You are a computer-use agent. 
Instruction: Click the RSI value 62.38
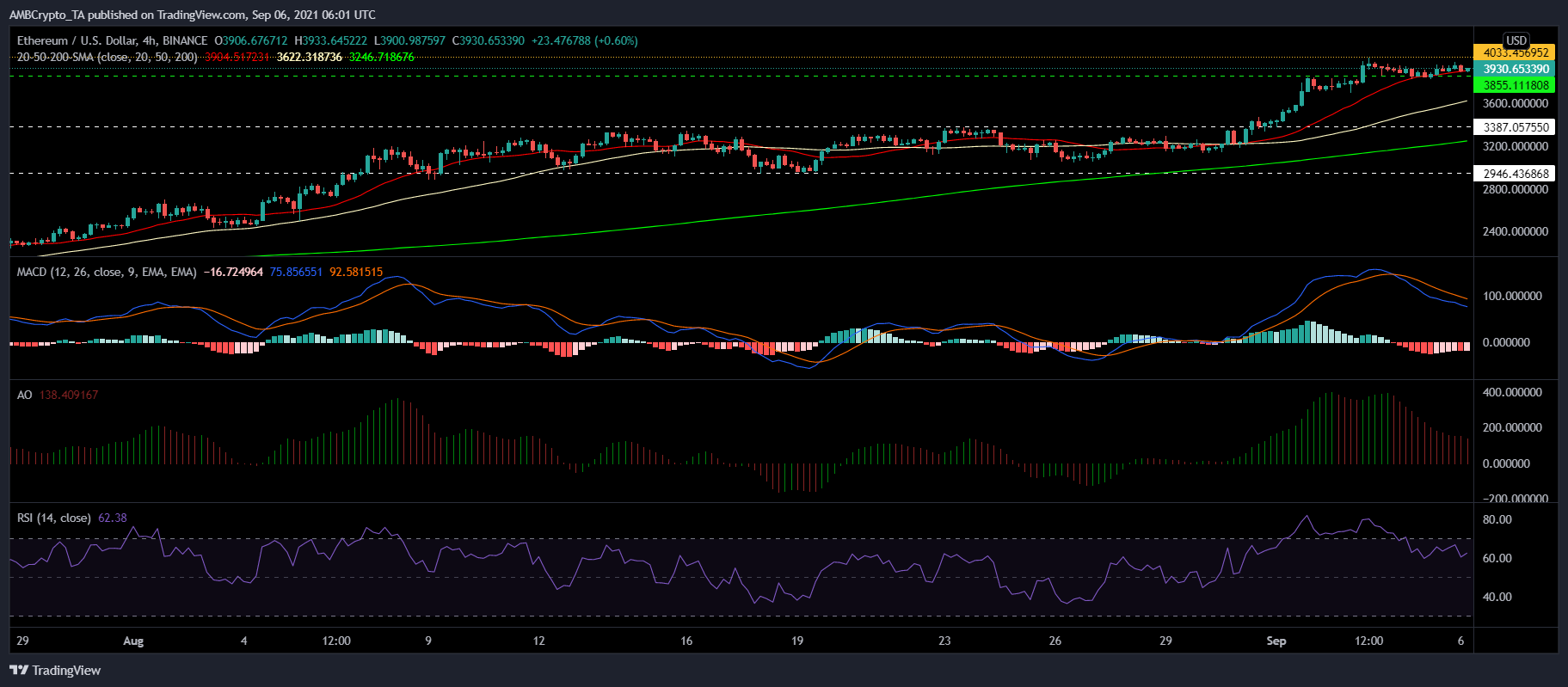[x=113, y=518]
